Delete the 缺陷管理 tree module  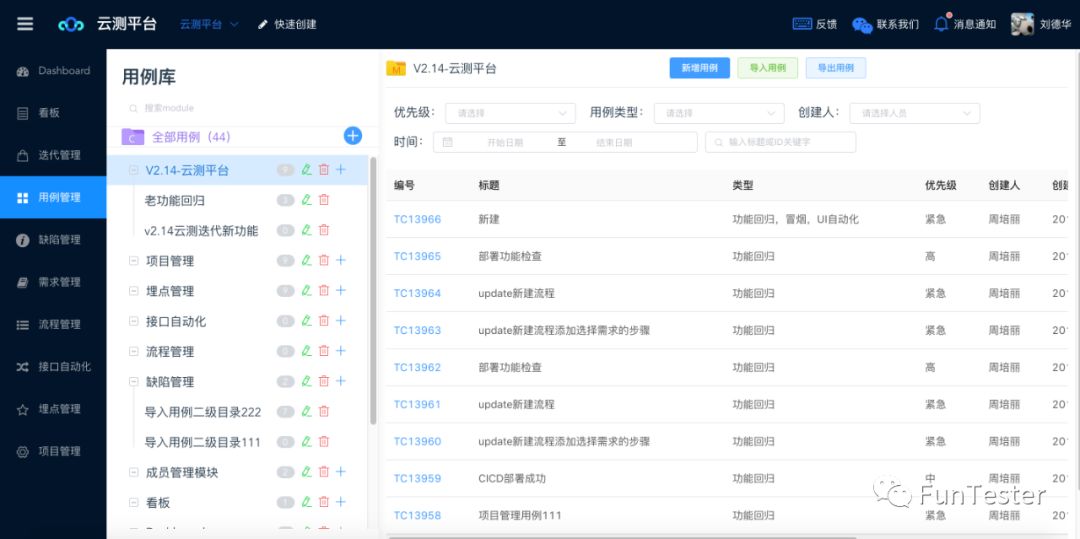tap(324, 381)
